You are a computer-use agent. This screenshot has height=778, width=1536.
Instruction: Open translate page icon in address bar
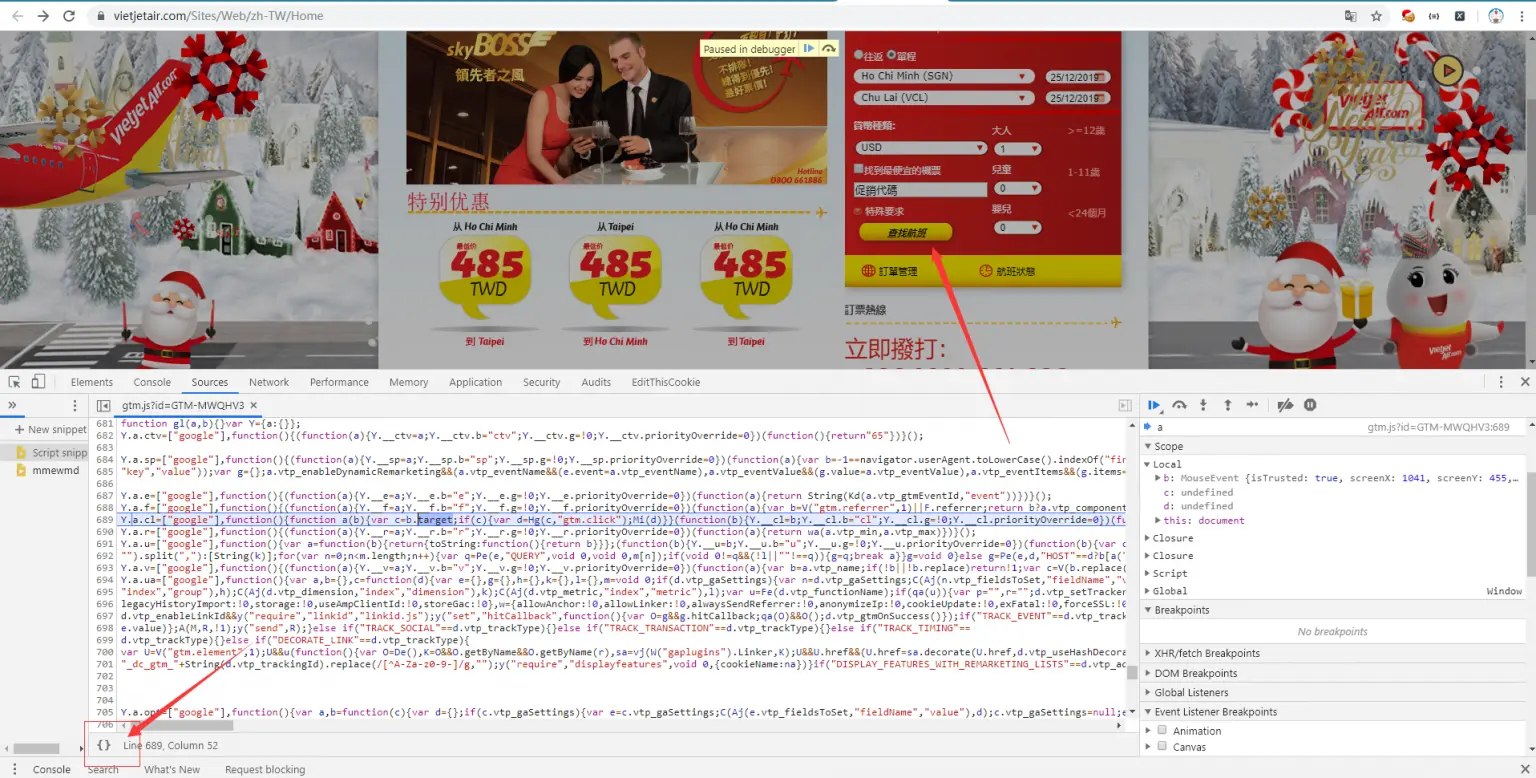(1351, 16)
